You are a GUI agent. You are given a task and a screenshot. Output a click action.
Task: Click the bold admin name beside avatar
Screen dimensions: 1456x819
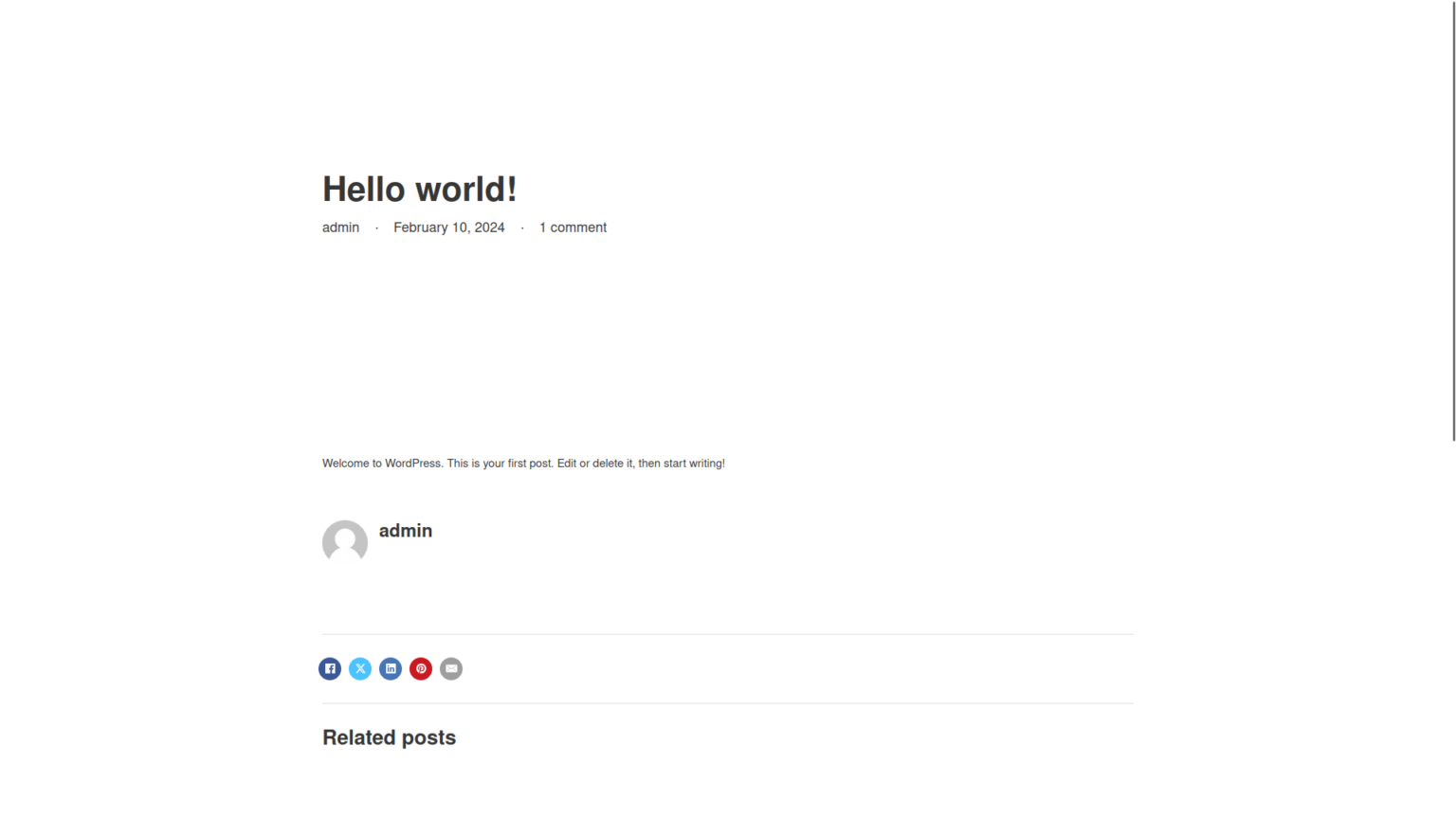406,531
